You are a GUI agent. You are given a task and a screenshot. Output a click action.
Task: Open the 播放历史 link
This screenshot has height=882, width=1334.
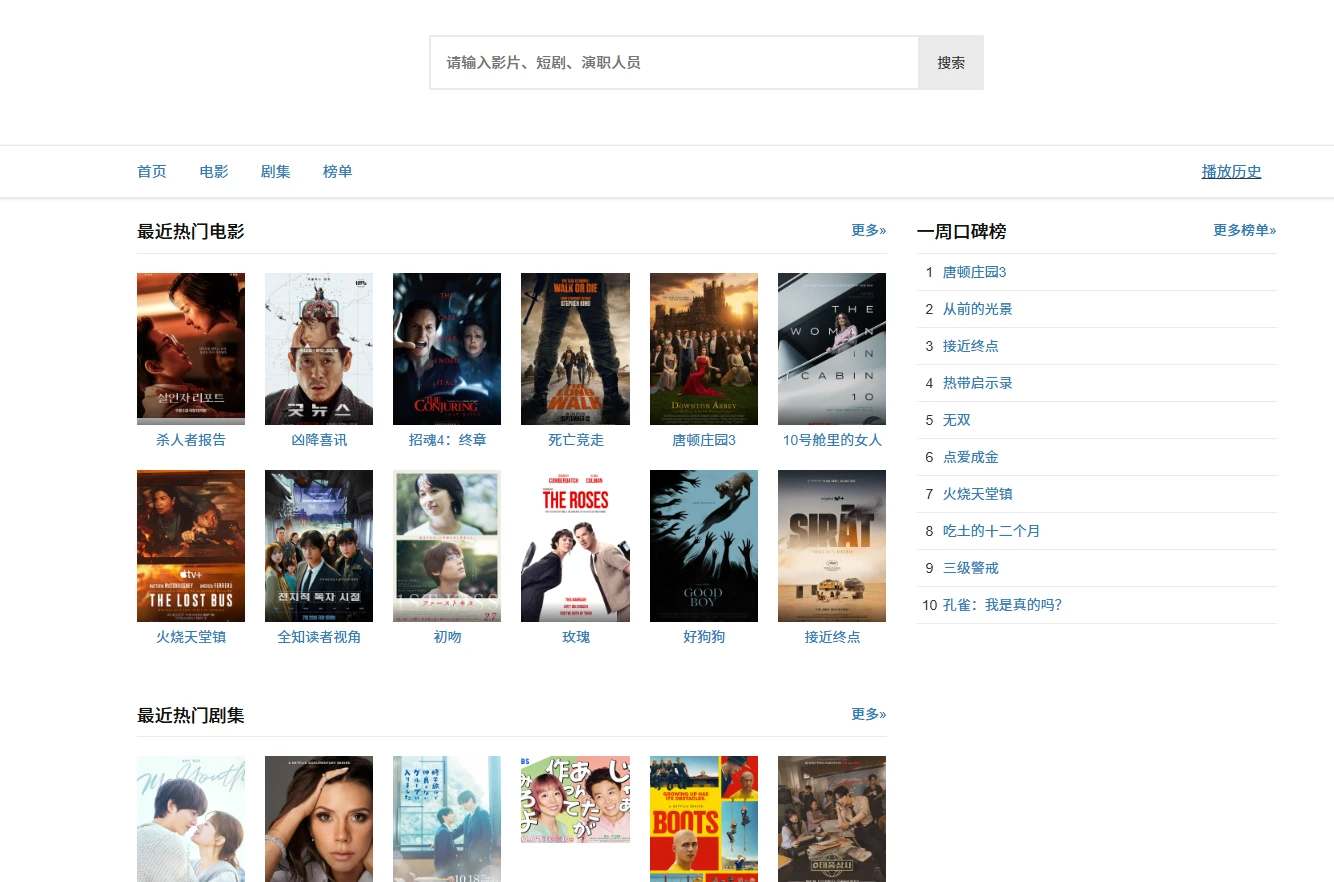(x=1231, y=172)
